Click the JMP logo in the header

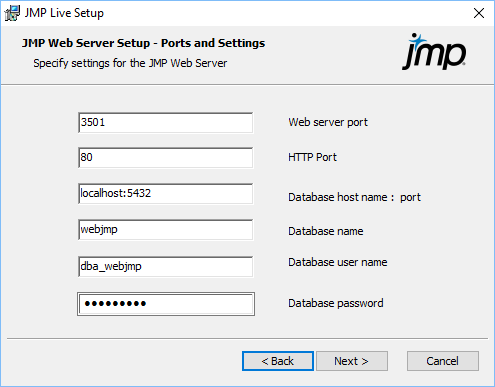pos(434,52)
